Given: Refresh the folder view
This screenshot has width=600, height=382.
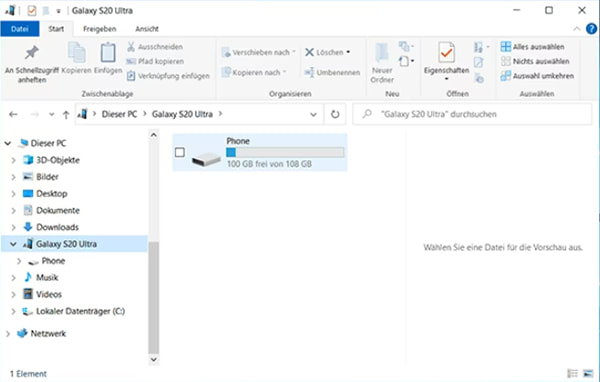Looking at the screenshot, I should 335,114.
